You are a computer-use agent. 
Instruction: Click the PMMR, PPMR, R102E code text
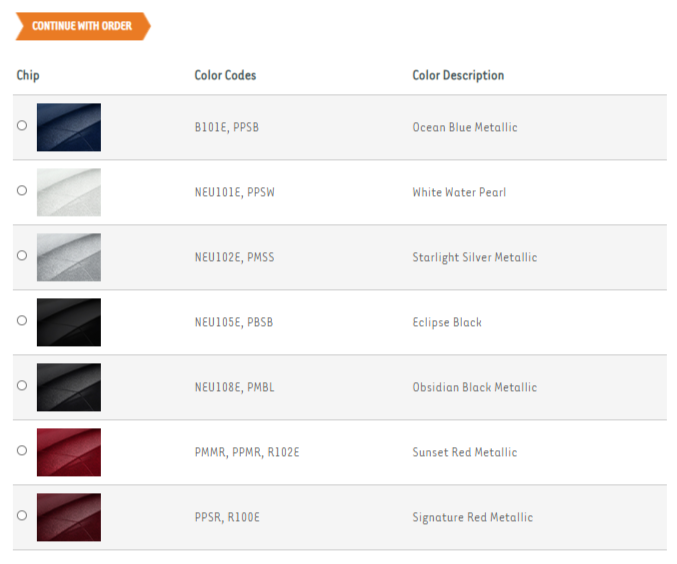247,452
